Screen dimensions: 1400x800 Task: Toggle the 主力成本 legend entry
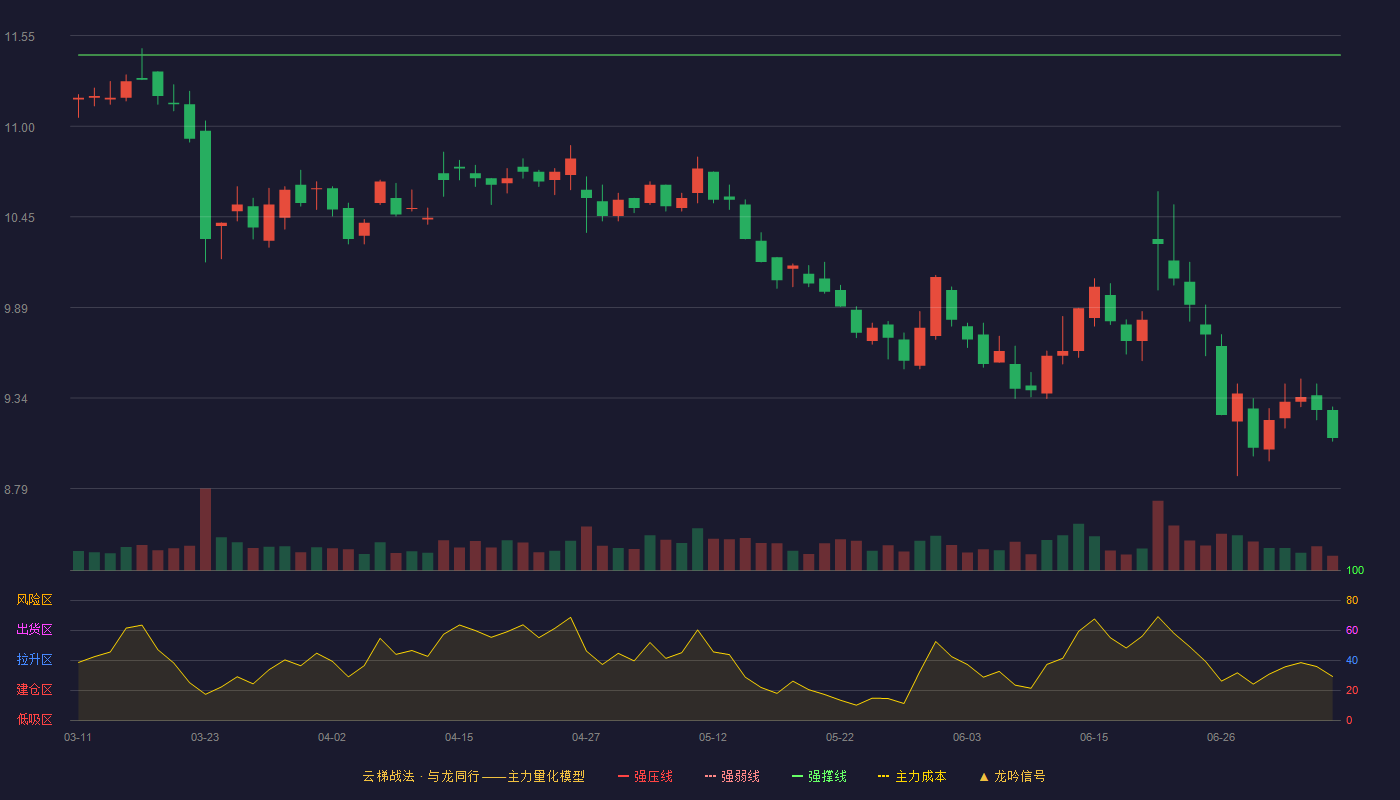coord(912,776)
